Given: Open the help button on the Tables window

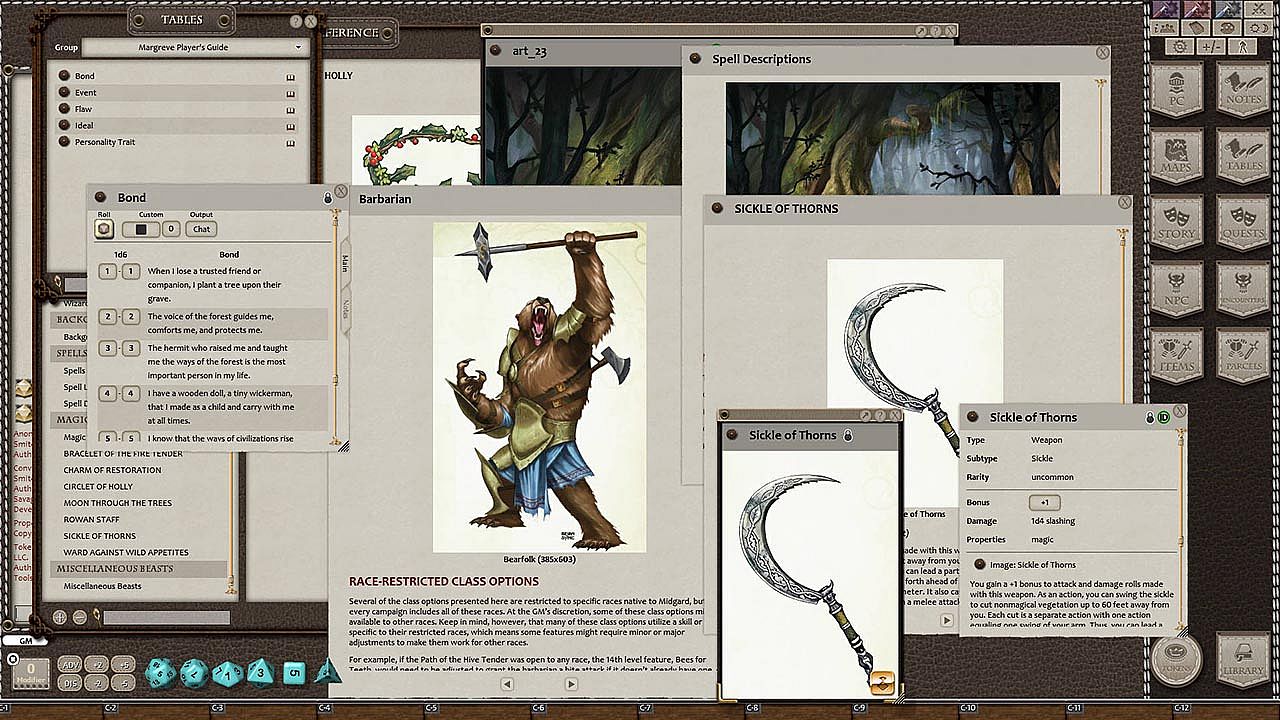Looking at the screenshot, I should coord(297,21).
